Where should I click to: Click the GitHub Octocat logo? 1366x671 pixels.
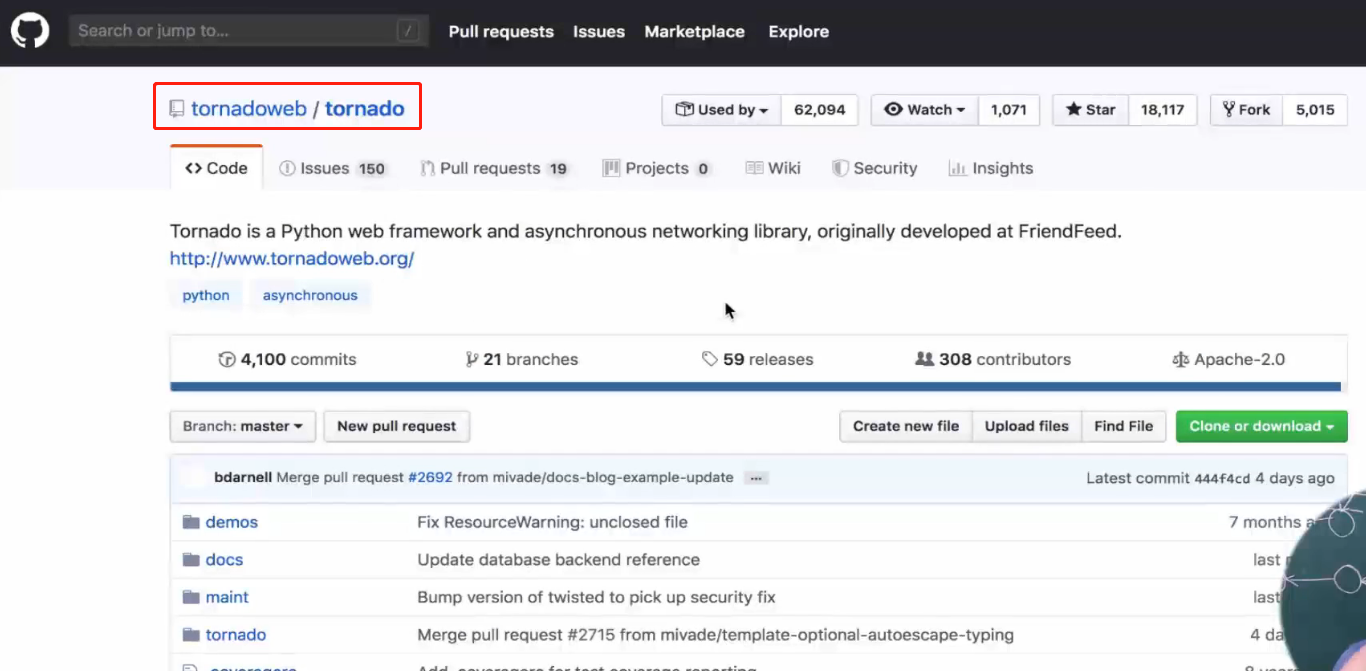pyautogui.click(x=30, y=31)
